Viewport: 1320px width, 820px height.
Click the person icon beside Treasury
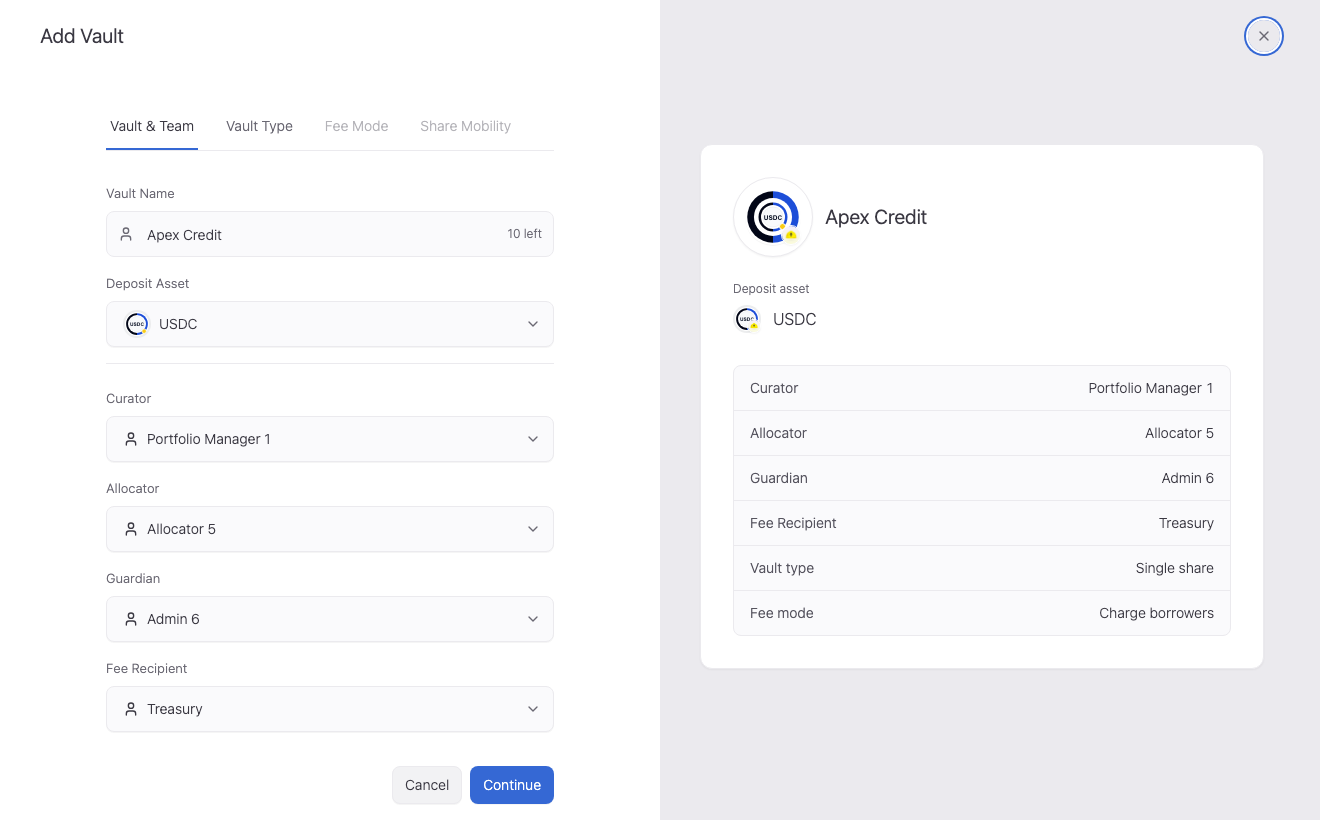[x=130, y=709]
